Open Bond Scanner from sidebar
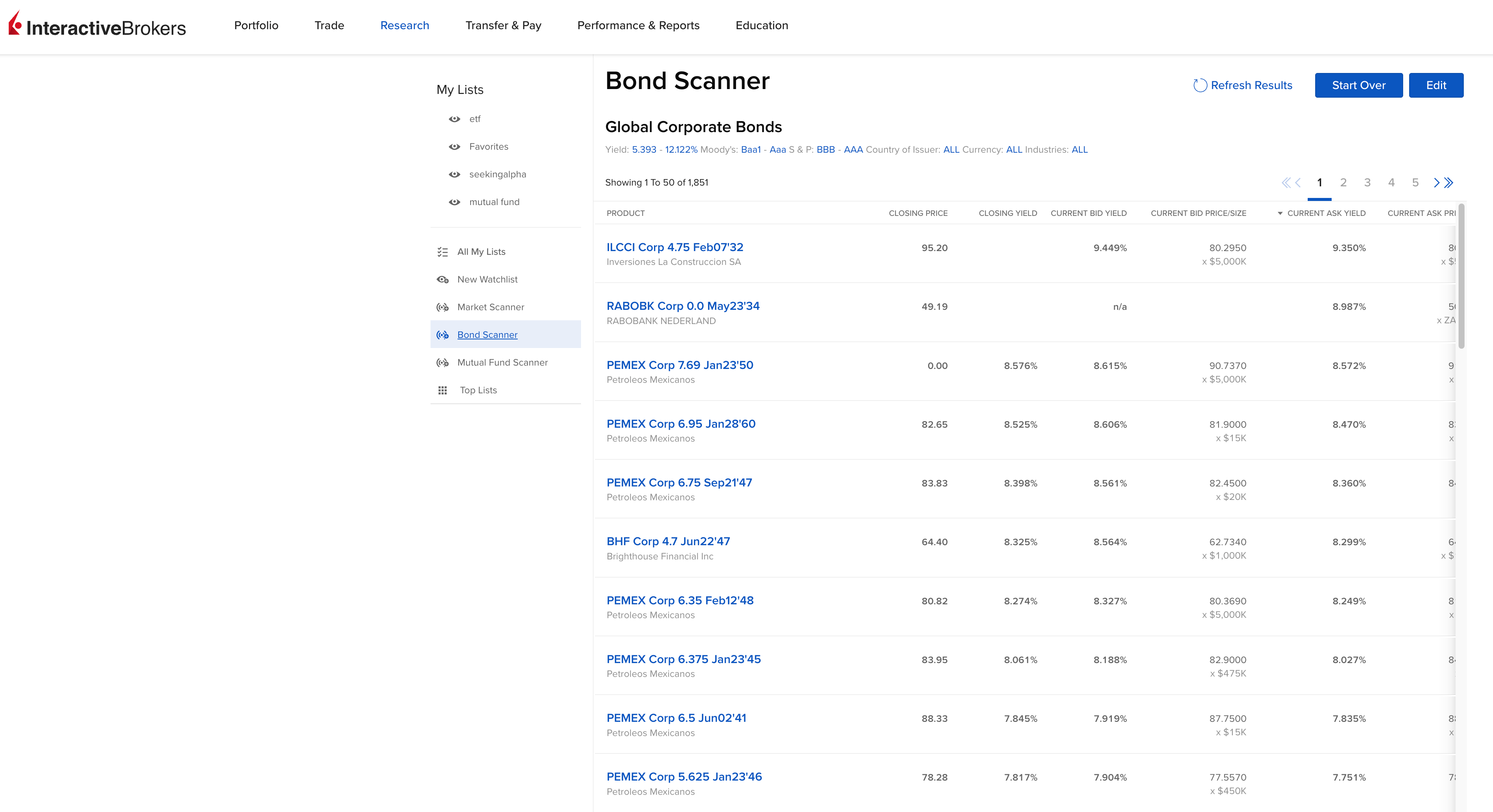Image resolution: width=1493 pixels, height=812 pixels. (487, 335)
